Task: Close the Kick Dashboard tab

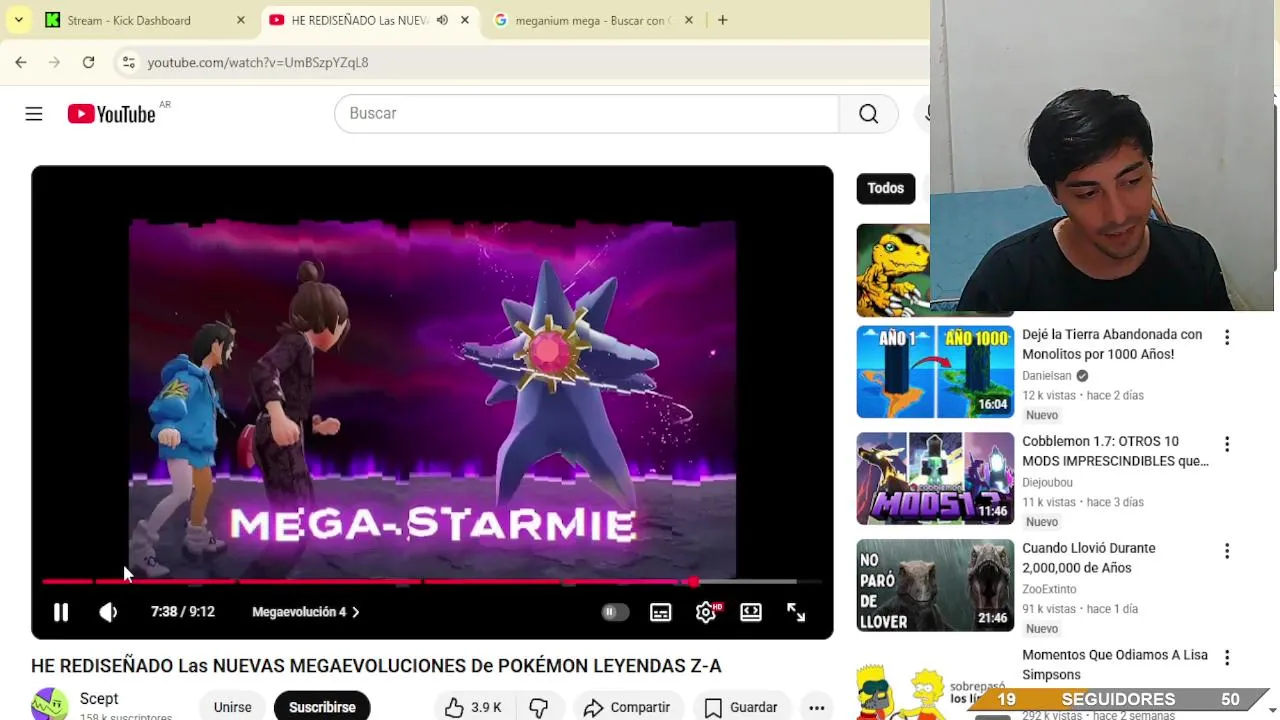Action: point(241,20)
